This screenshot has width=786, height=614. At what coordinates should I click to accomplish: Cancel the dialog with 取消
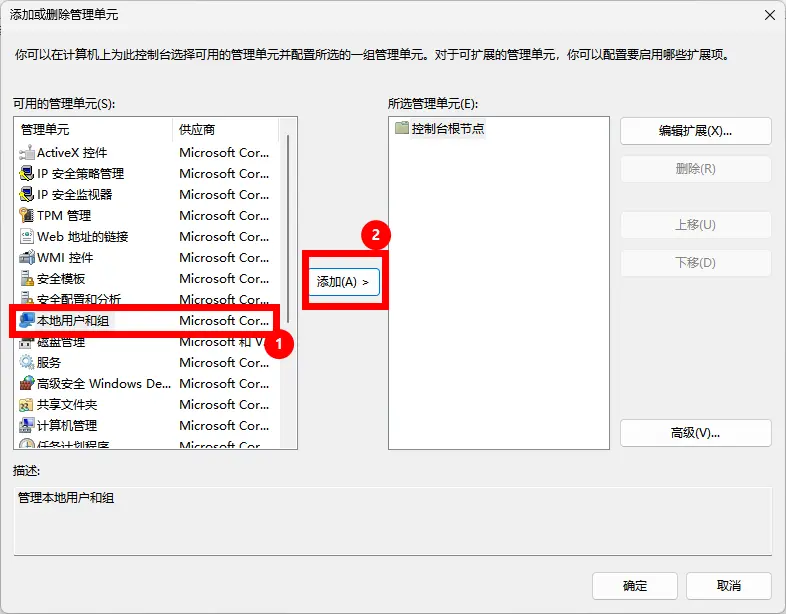pos(729,586)
